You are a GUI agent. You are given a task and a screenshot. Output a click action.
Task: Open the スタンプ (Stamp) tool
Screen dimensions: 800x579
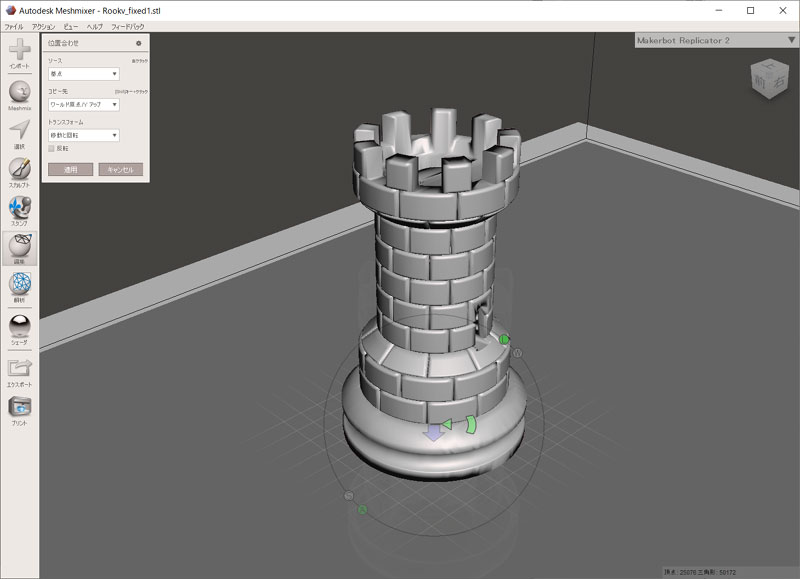tap(19, 207)
